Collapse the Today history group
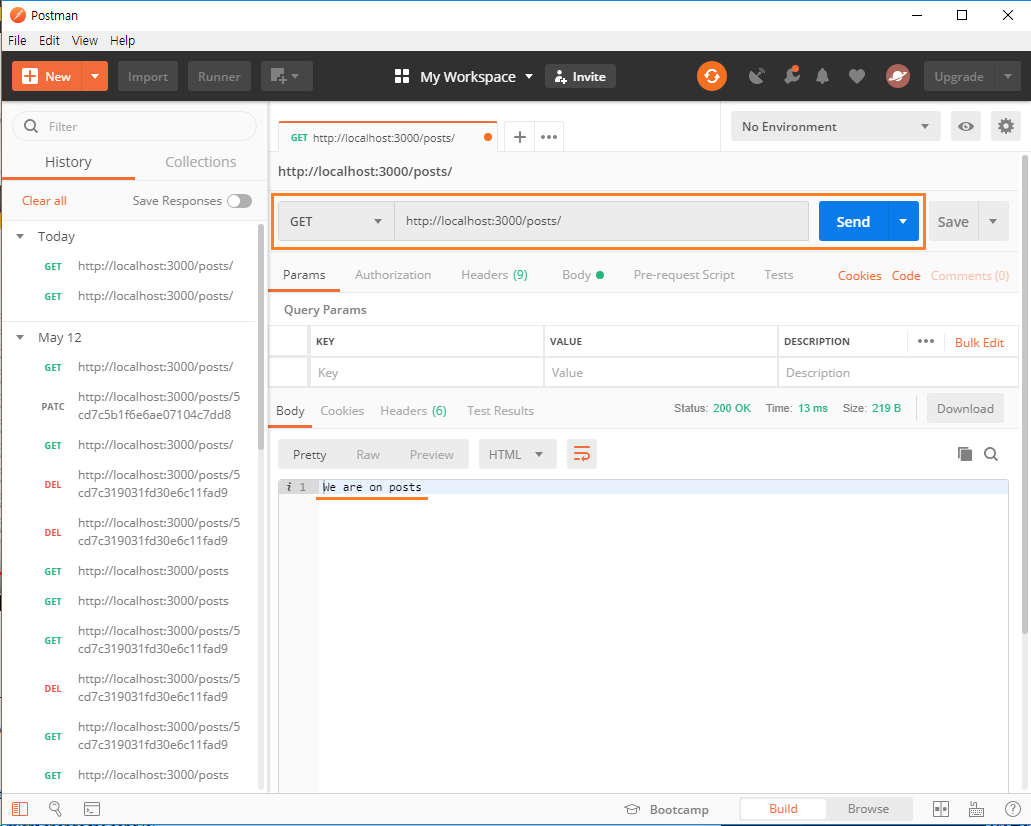The width and height of the screenshot is (1031, 826). point(20,236)
